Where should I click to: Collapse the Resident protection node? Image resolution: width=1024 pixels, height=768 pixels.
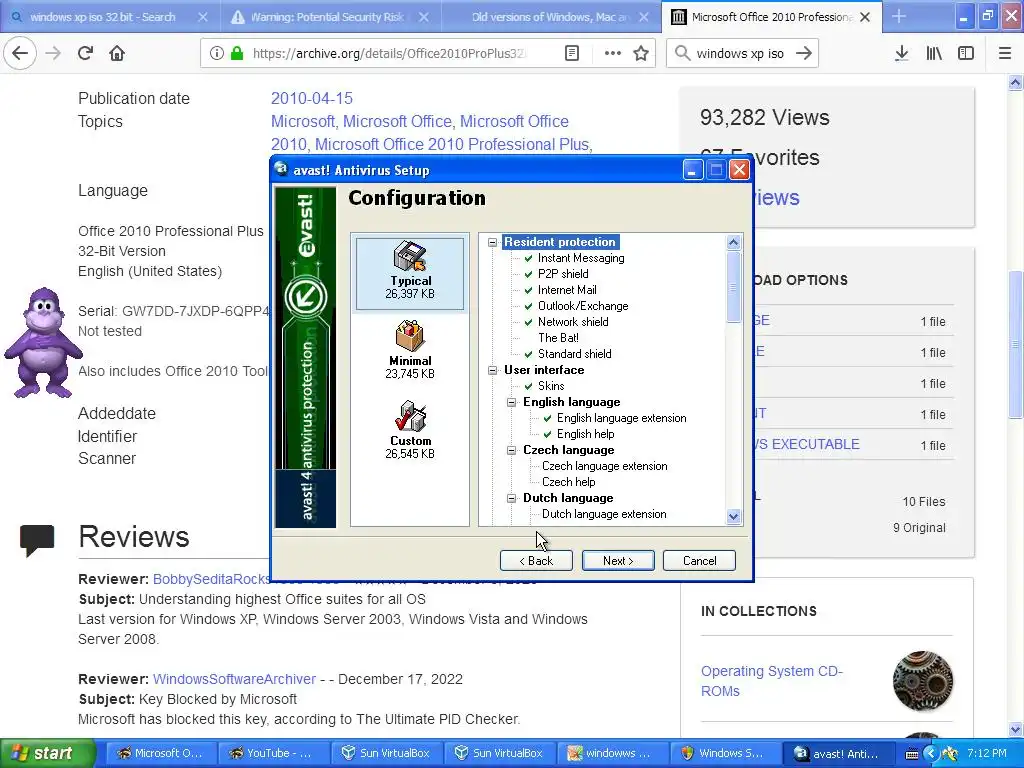click(492, 242)
